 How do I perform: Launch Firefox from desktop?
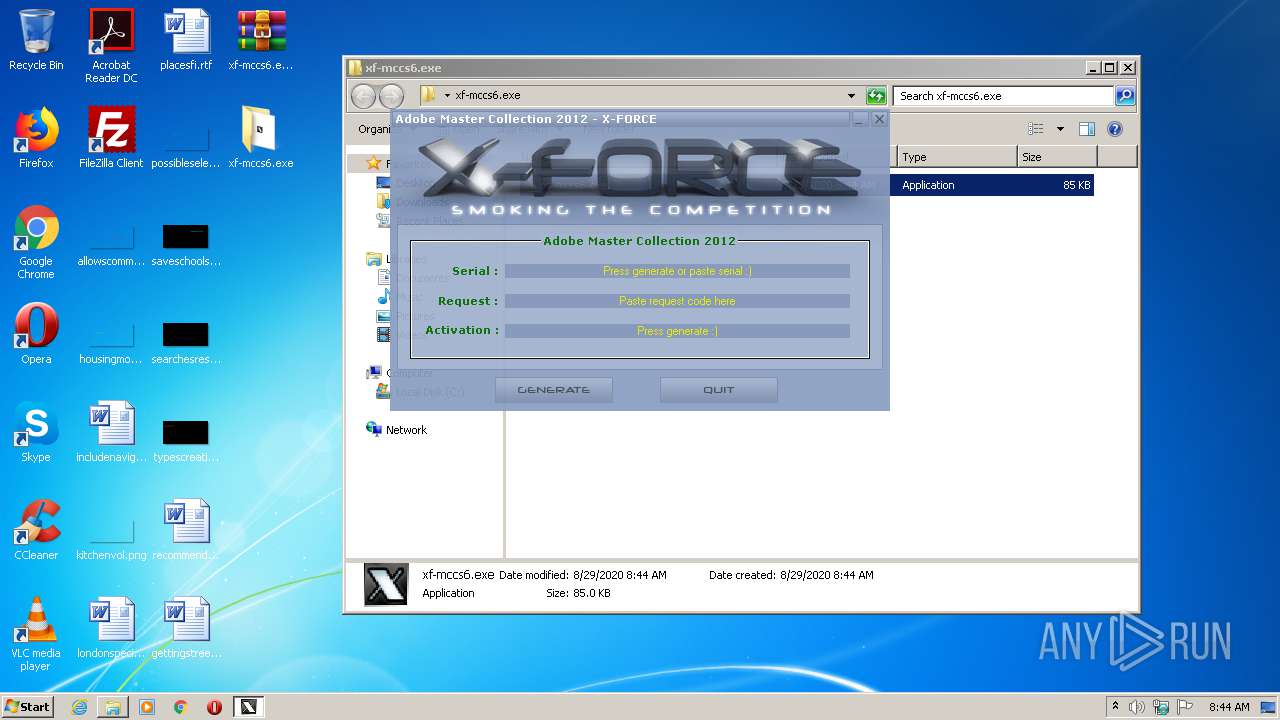click(36, 138)
